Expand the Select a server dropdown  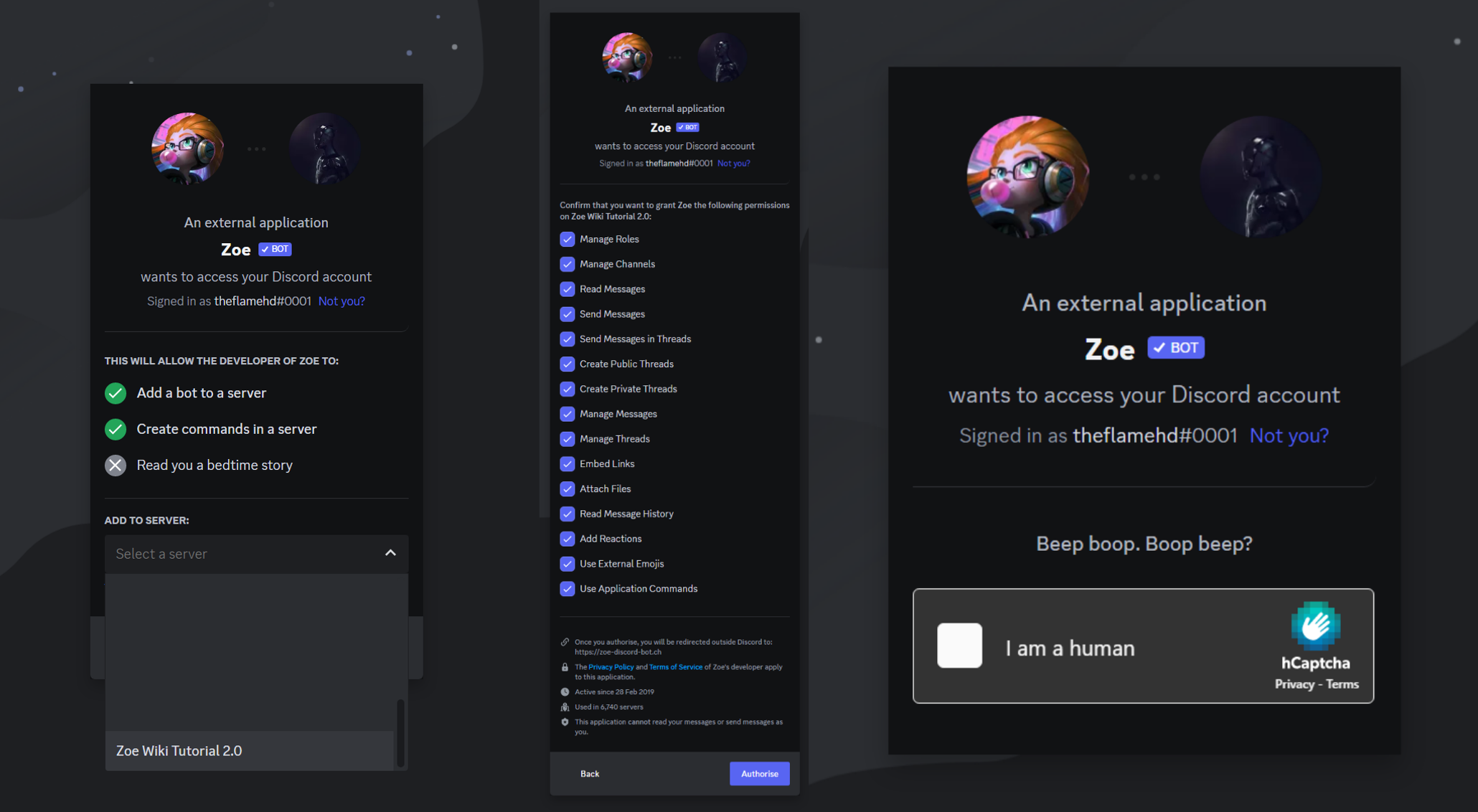[255, 553]
